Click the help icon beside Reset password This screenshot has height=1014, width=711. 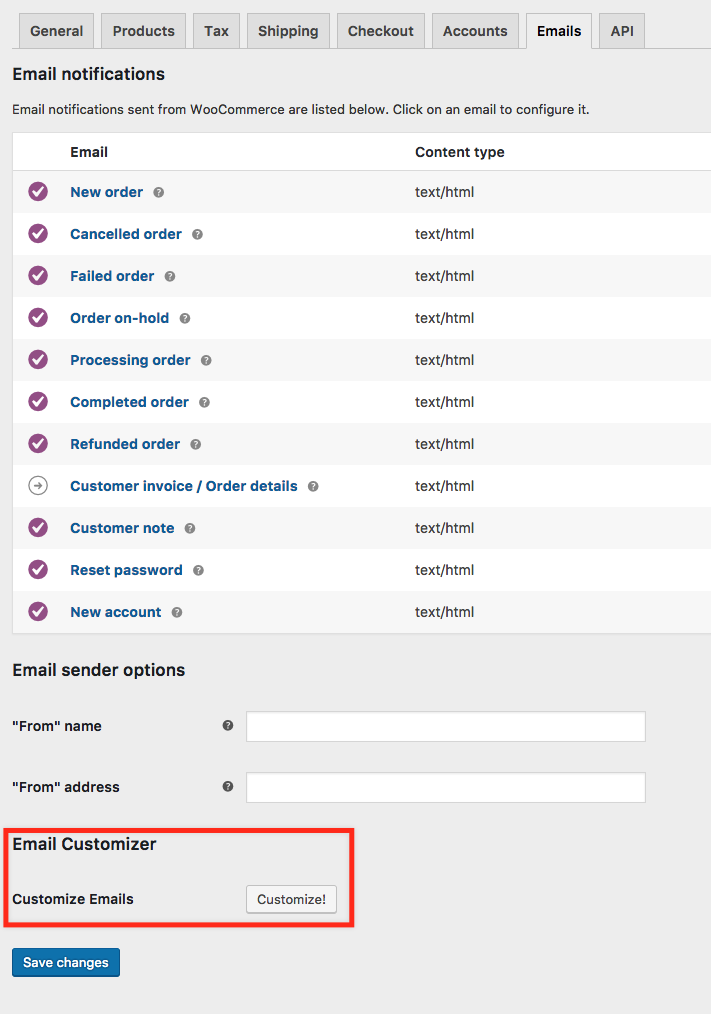point(198,570)
